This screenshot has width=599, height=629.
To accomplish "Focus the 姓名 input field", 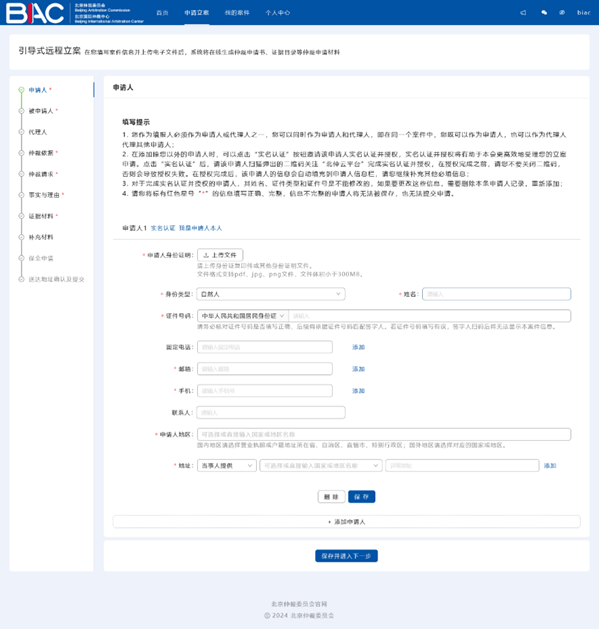I will pos(496,294).
